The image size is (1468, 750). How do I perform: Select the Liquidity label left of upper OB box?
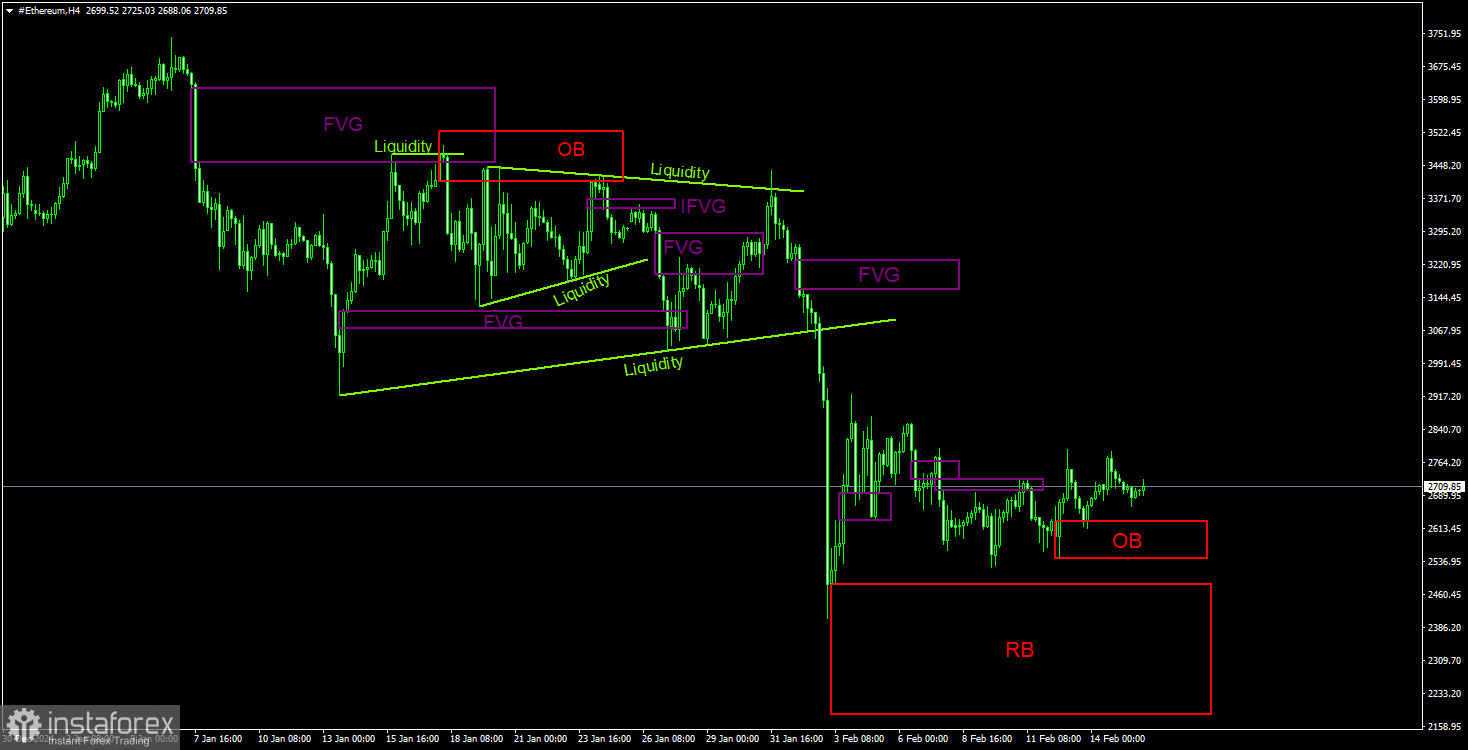tap(403, 146)
